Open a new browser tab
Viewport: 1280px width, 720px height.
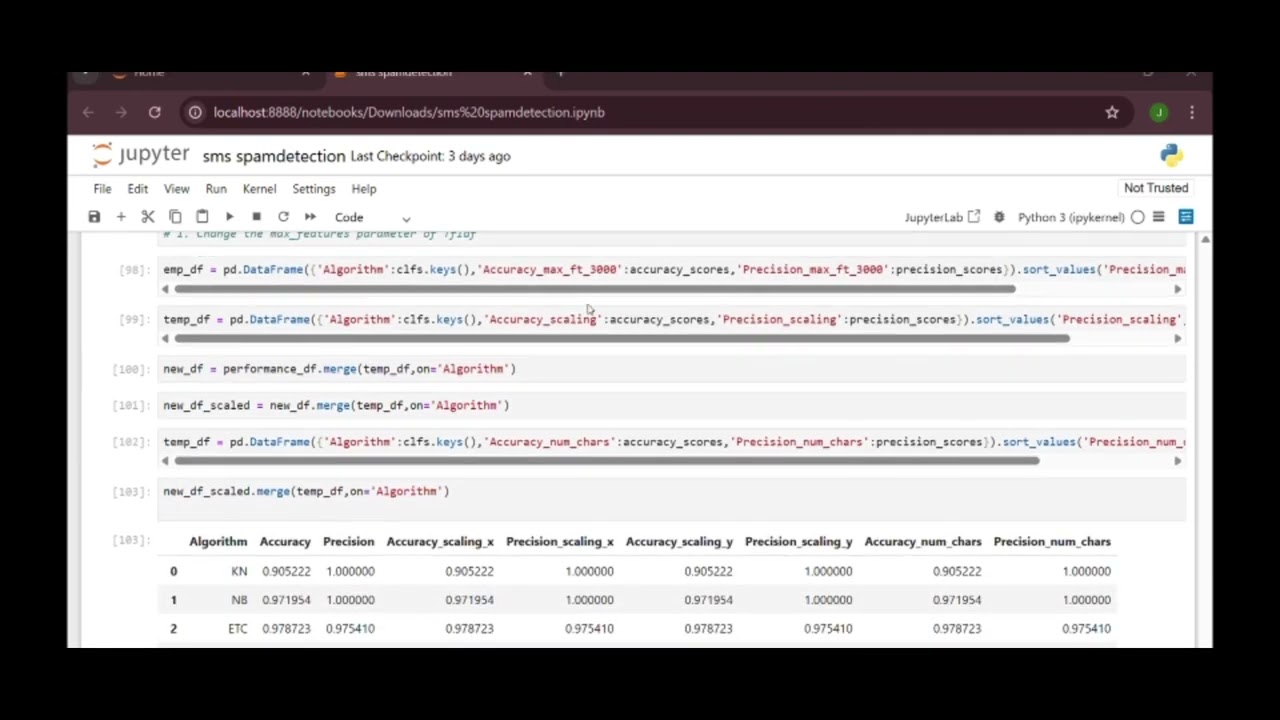pos(560,74)
